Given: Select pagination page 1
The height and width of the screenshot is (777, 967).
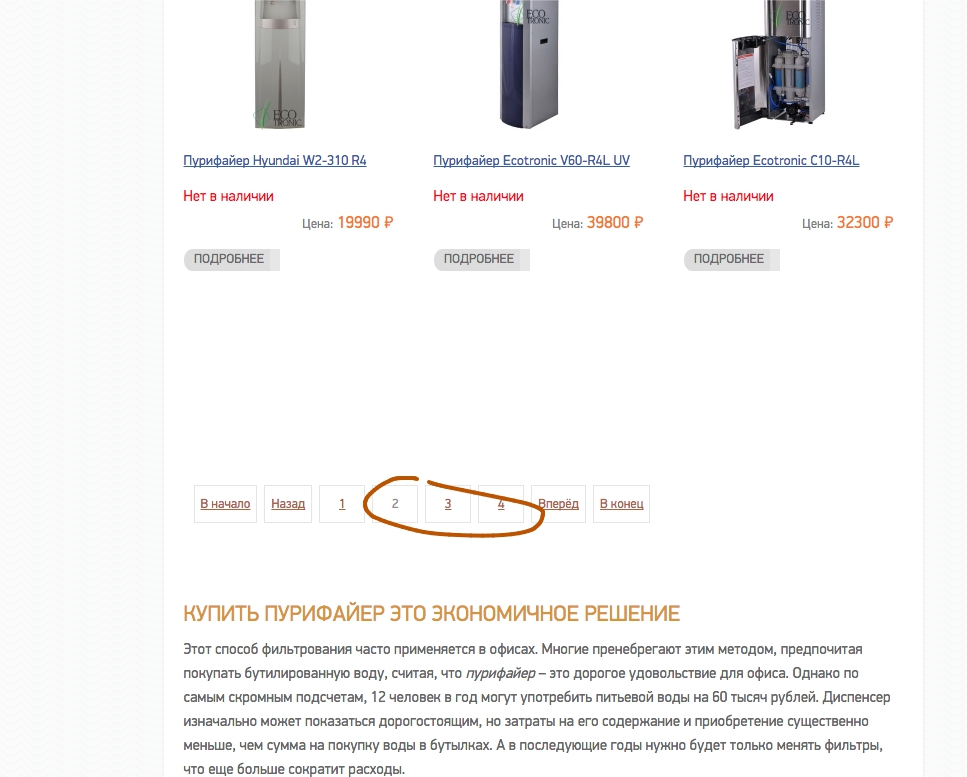Looking at the screenshot, I should [342, 504].
